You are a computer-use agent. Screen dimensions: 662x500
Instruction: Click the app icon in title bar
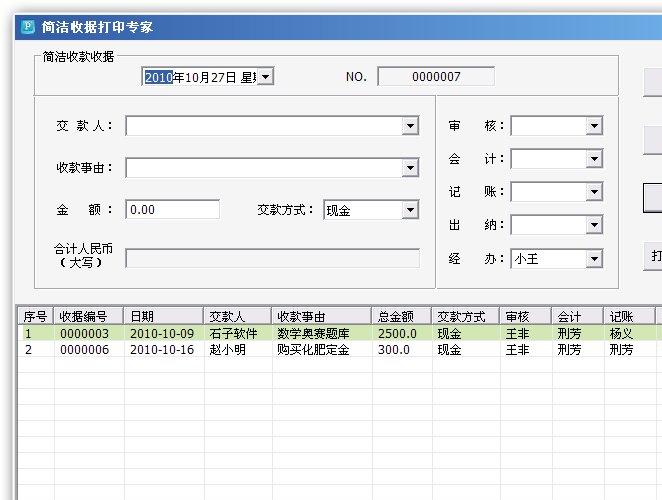point(27,27)
